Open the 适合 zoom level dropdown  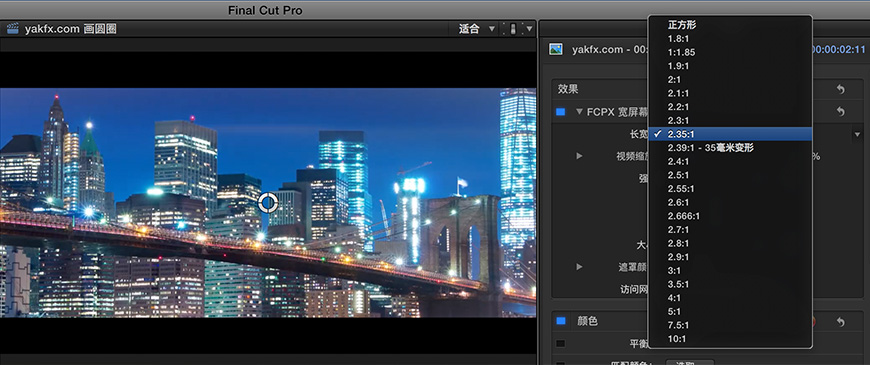[477, 29]
